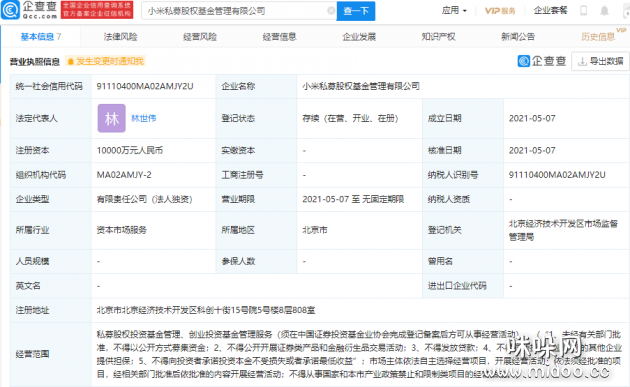Viewport: 630px width, 387px height.
Task: Select registered address 北京市北京经济技术开发区科创十街15号院
Action: tap(206, 310)
